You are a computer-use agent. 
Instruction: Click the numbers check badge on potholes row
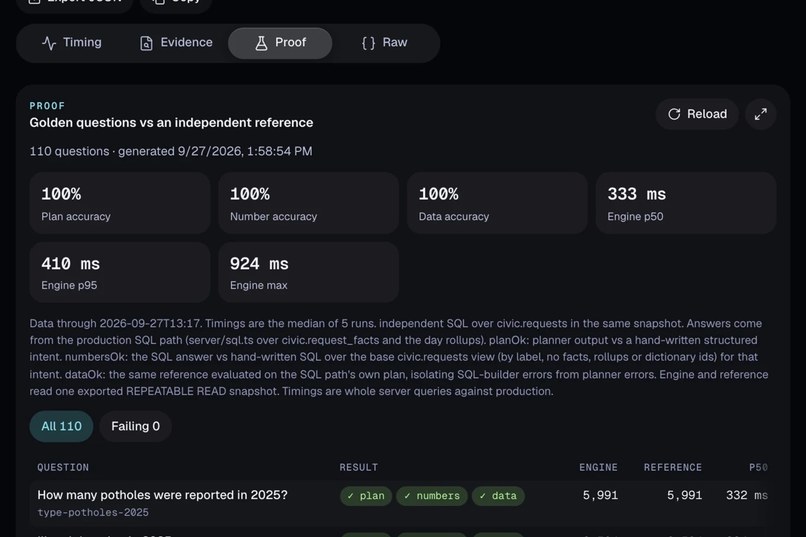(x=432, y=496)
